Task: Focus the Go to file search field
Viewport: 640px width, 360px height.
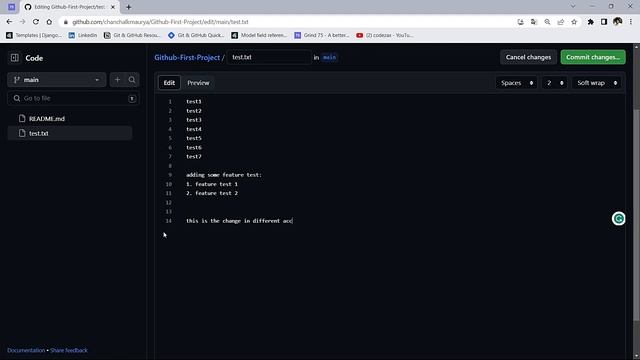Action: (x=73, y=98)
